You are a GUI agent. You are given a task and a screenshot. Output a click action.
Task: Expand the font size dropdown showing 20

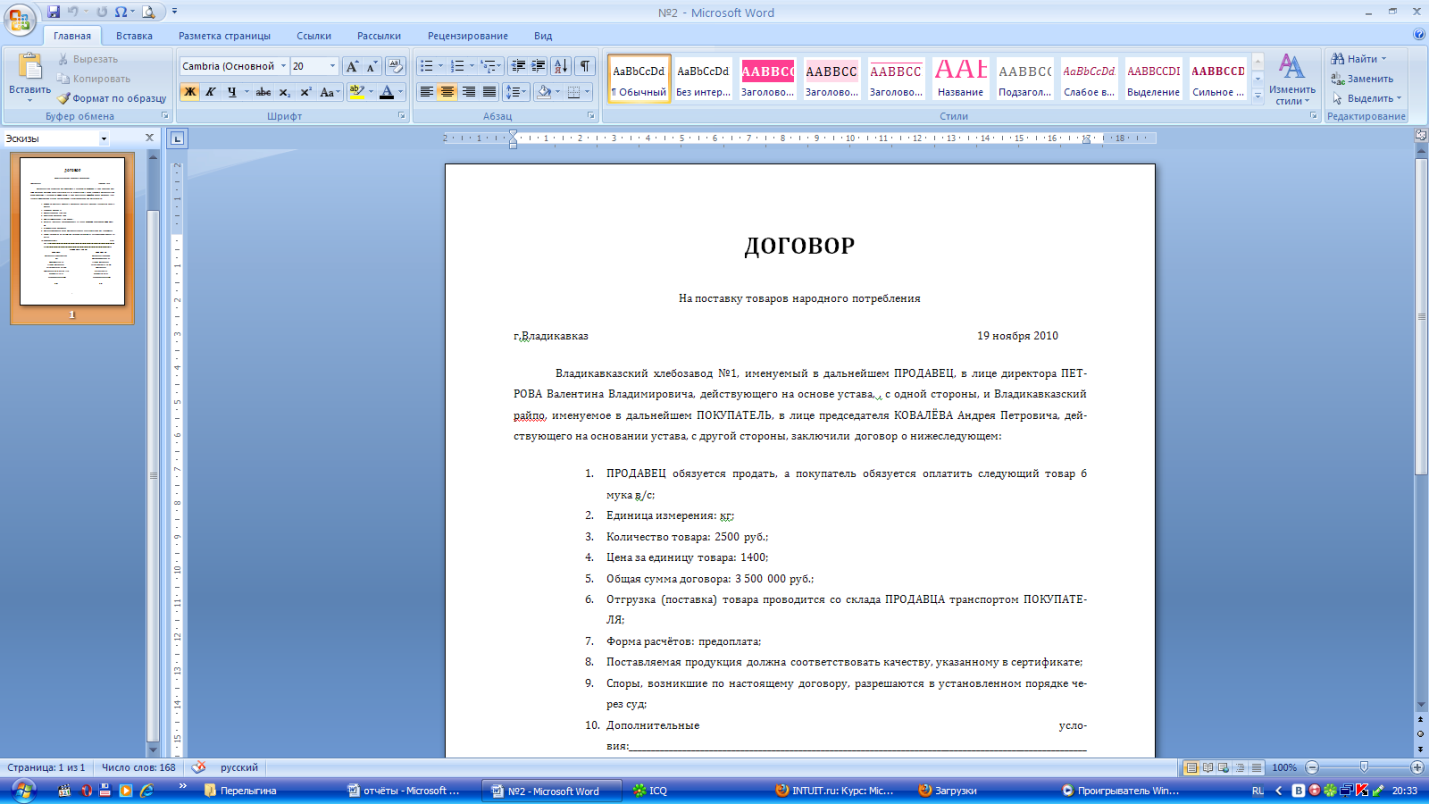coord(333,66)
